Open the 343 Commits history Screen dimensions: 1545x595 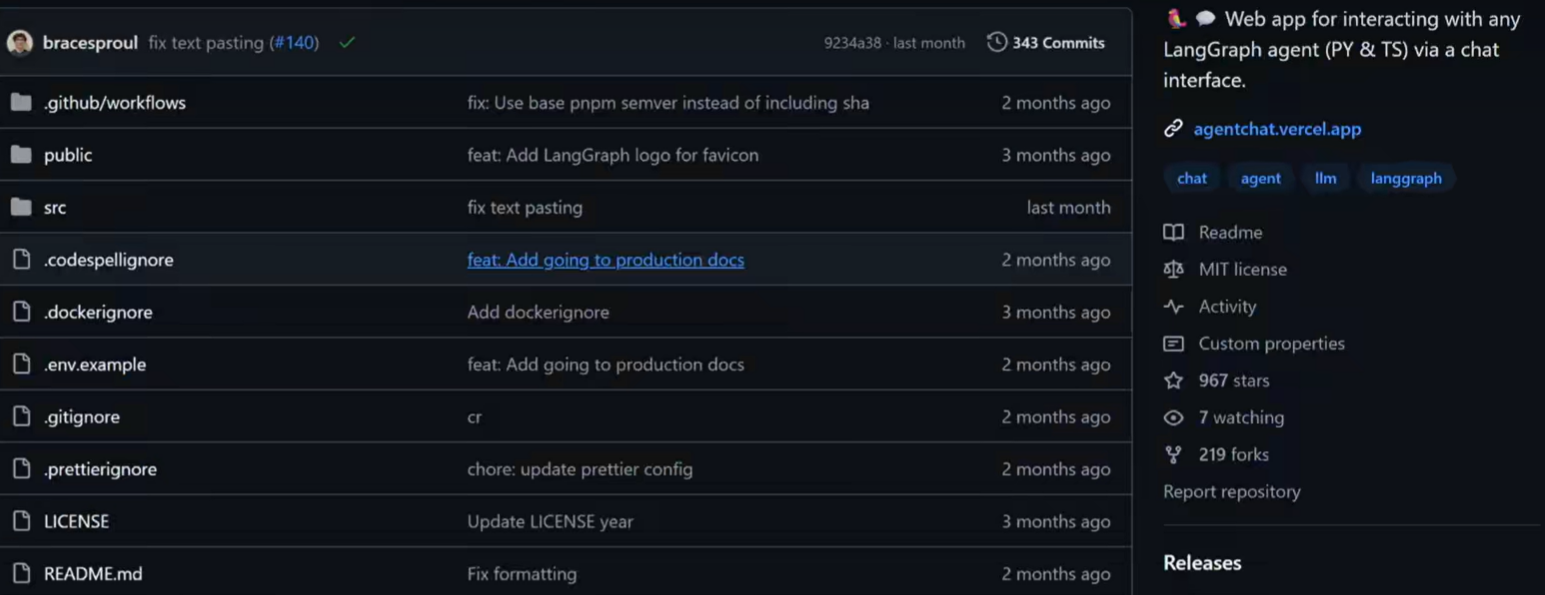click(x=1046, y=43)
